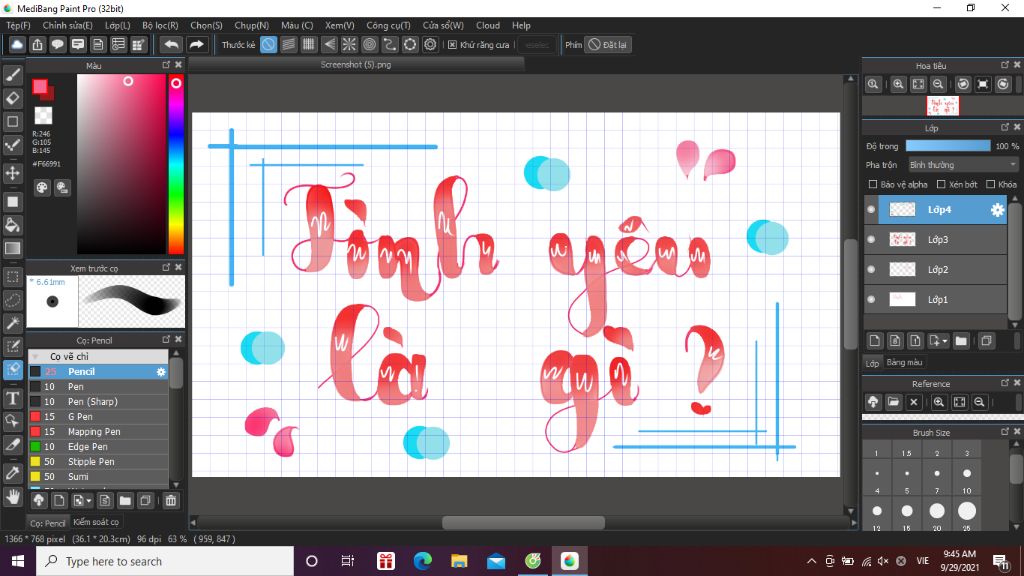The height and width of the screenshot is (576, 1024).
Task: Select the Hand pan tool
Action: 12,498
